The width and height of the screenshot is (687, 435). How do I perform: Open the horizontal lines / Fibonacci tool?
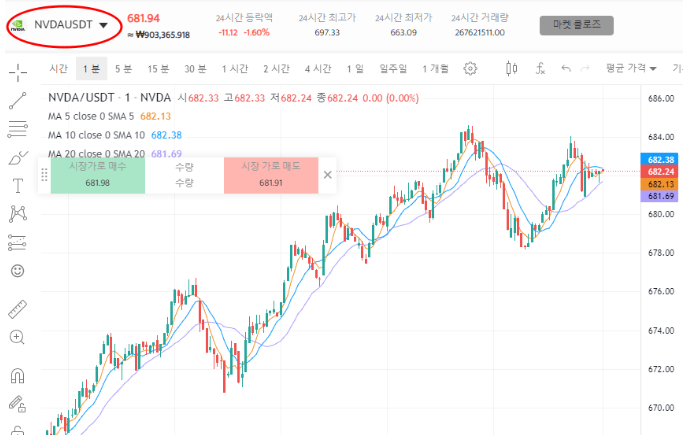pos(18,129)
